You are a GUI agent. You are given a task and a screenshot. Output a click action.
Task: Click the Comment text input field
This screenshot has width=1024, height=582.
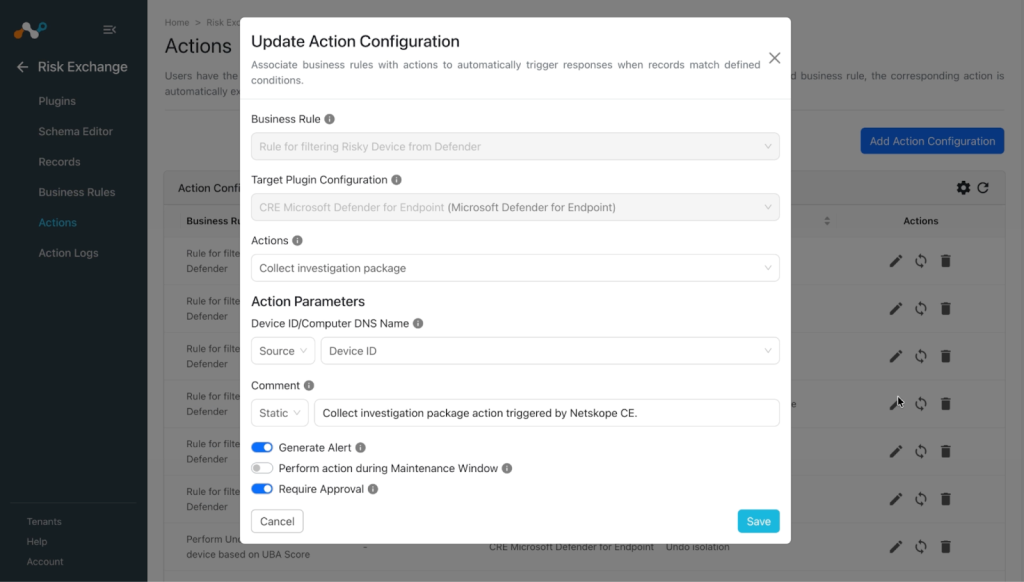coord(547,413)
